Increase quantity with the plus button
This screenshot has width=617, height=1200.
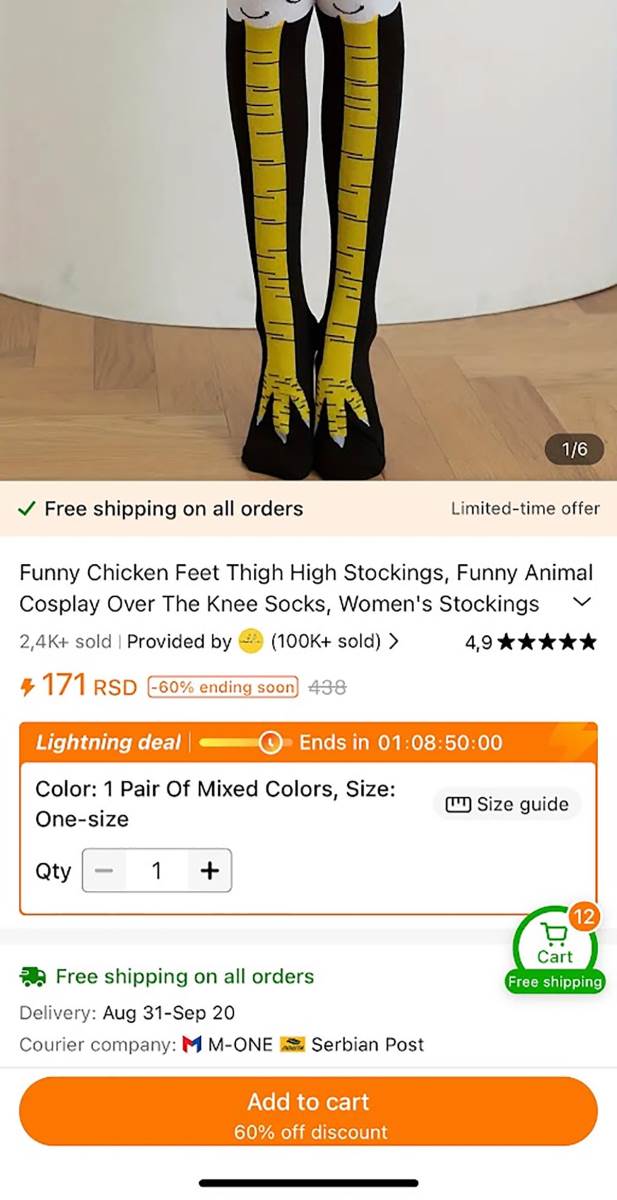tap(209, 870)
